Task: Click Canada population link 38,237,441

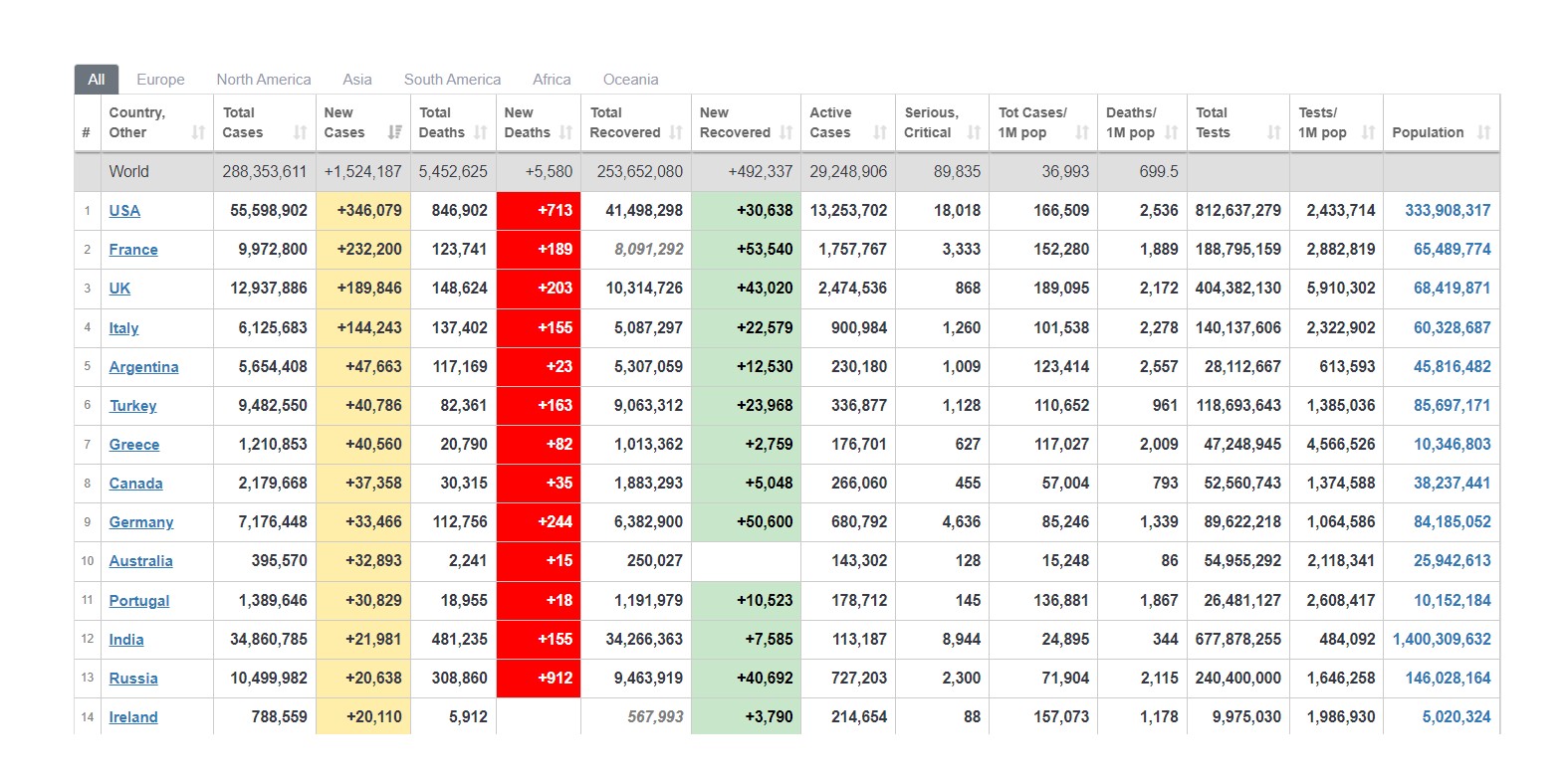Action: tap(1453, 484)
